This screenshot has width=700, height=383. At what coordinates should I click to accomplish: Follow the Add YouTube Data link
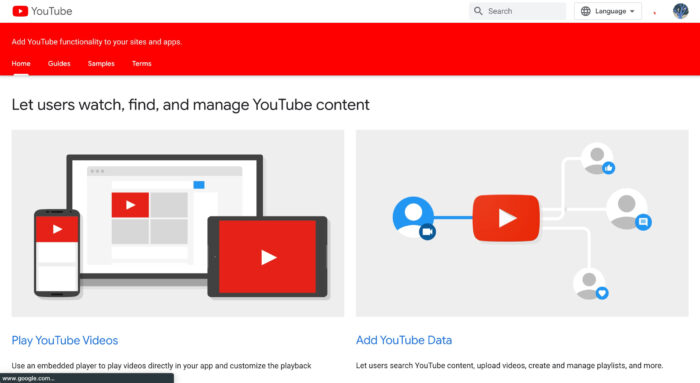tap(404, 340)
